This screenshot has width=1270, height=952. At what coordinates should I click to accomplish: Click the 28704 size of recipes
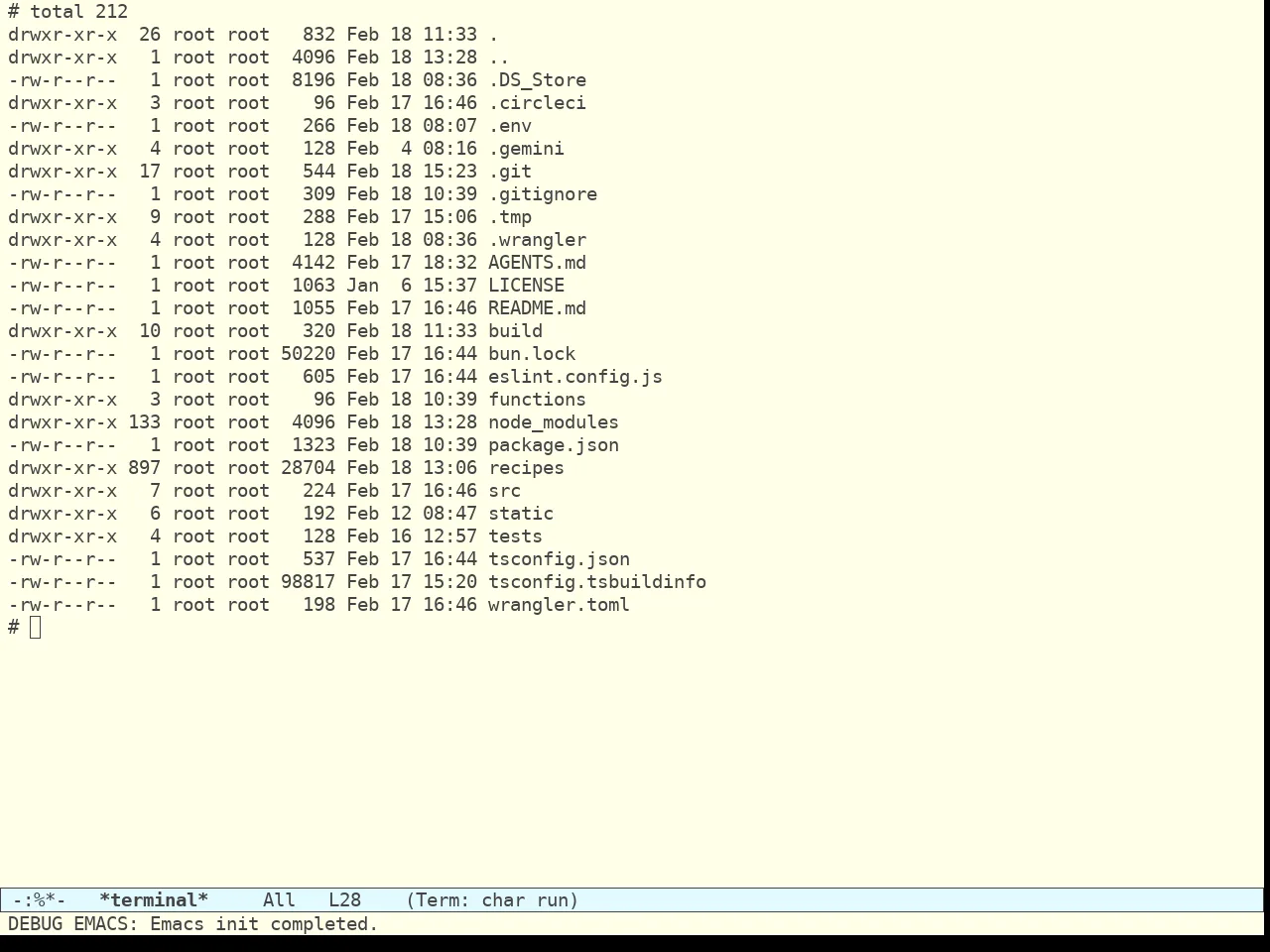click(x=308, y=468)
